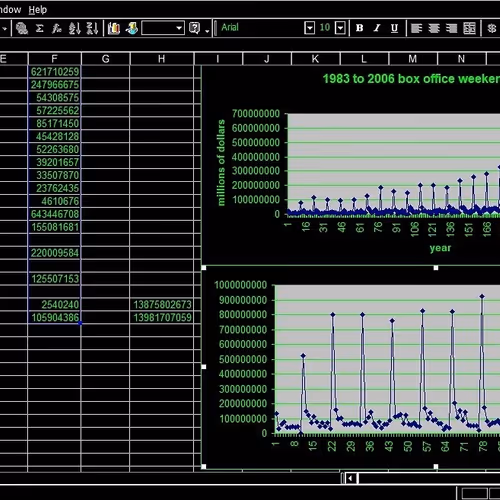Sort ascending with the A-Z icon
The image size is (500, 500).
click(x=75, y=28)
